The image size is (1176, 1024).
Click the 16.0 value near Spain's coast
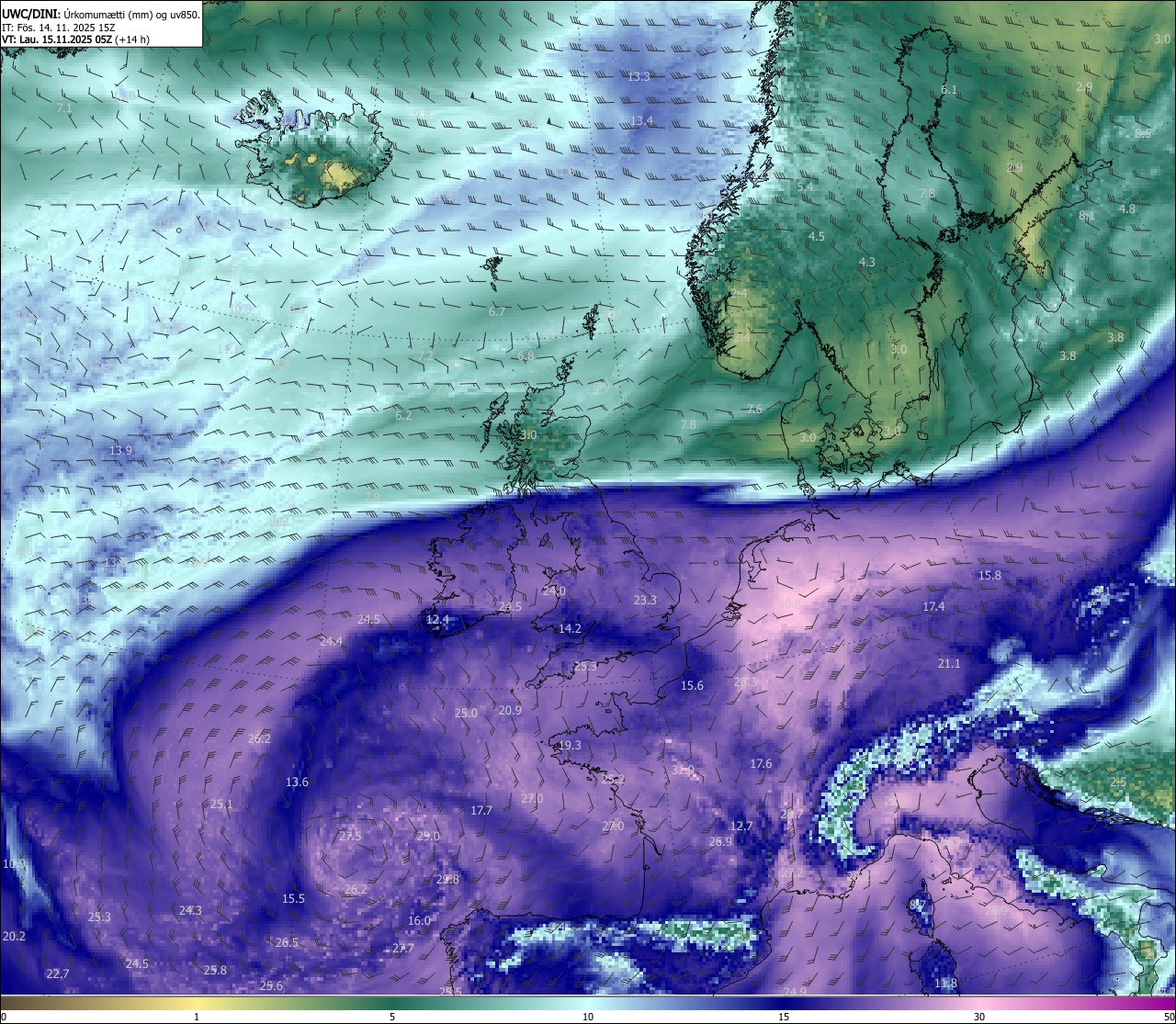(419, 921)
